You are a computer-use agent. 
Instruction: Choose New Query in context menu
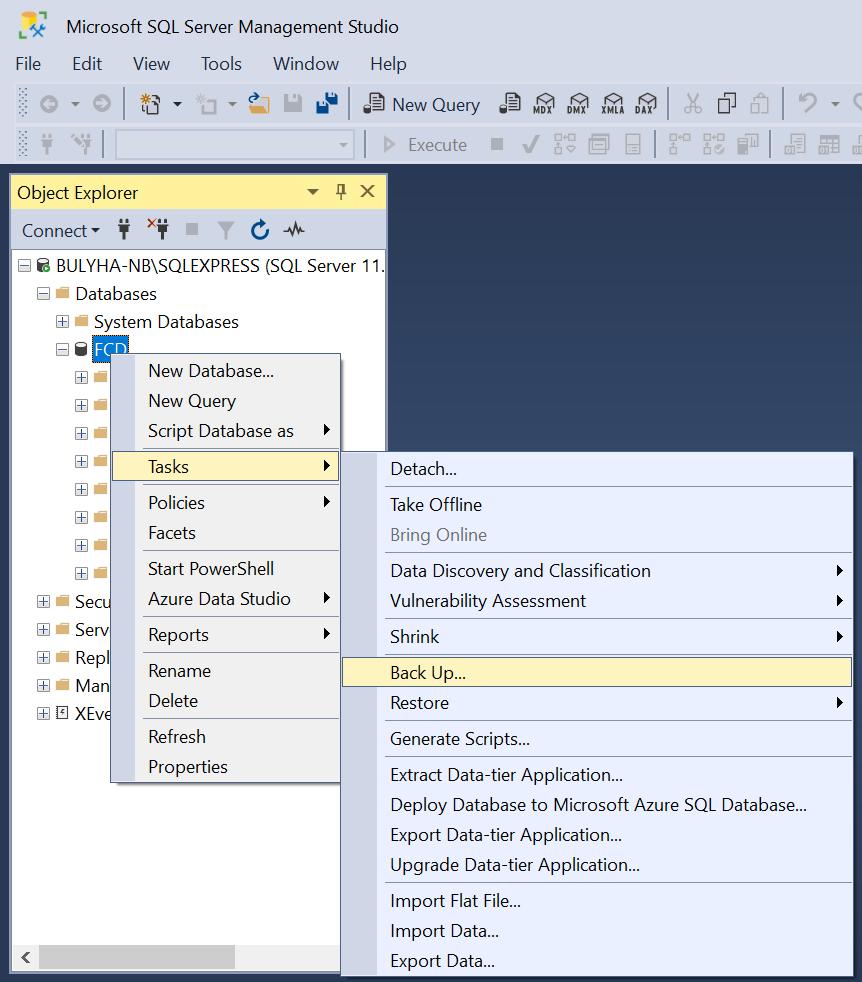226,401
